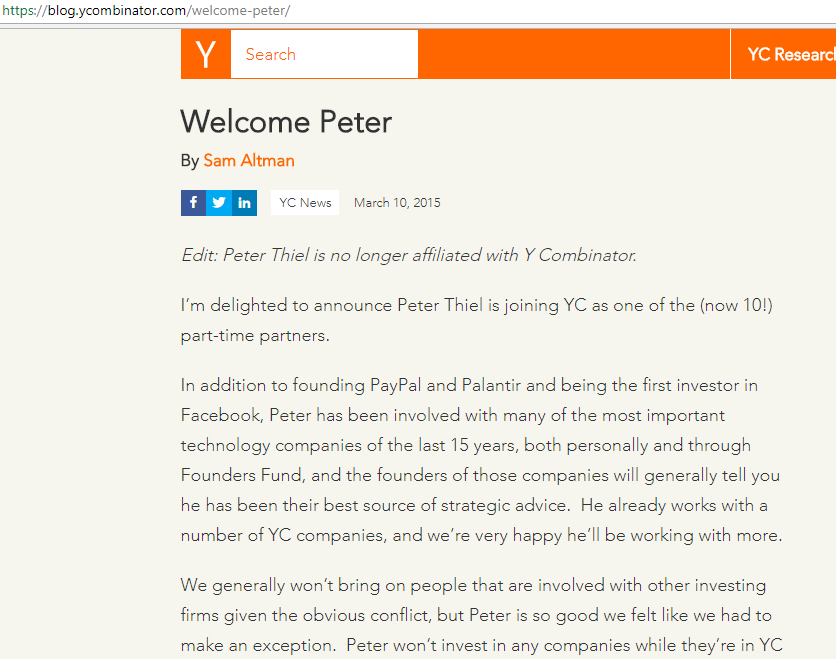836x659 pixels.
Task: Share the post on LinkedIn
Action: [245, 203]
